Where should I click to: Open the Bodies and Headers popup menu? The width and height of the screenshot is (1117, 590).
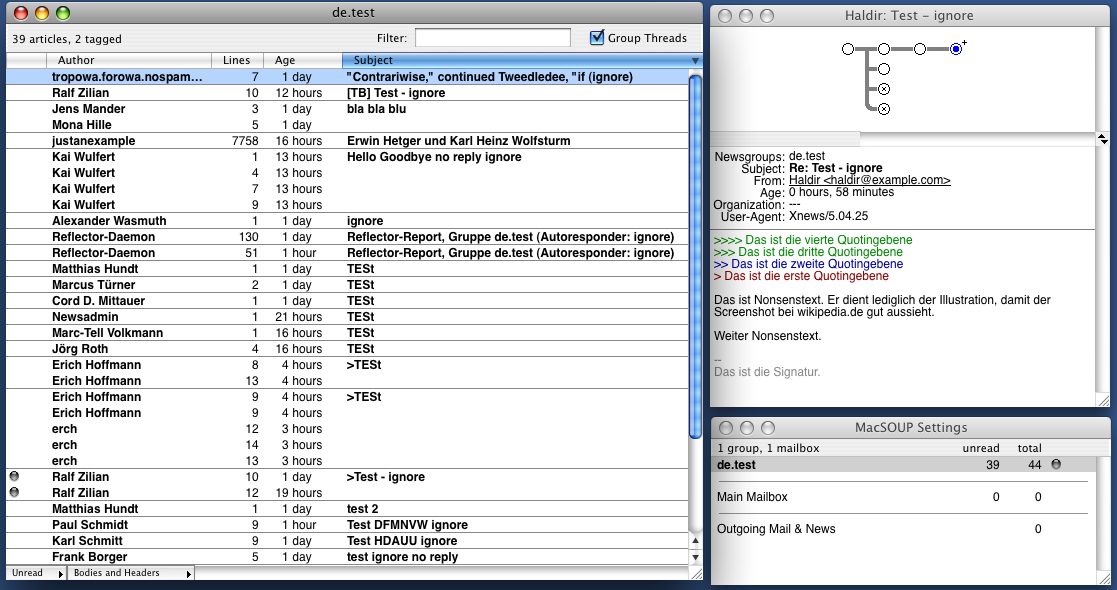coord(130,573)
